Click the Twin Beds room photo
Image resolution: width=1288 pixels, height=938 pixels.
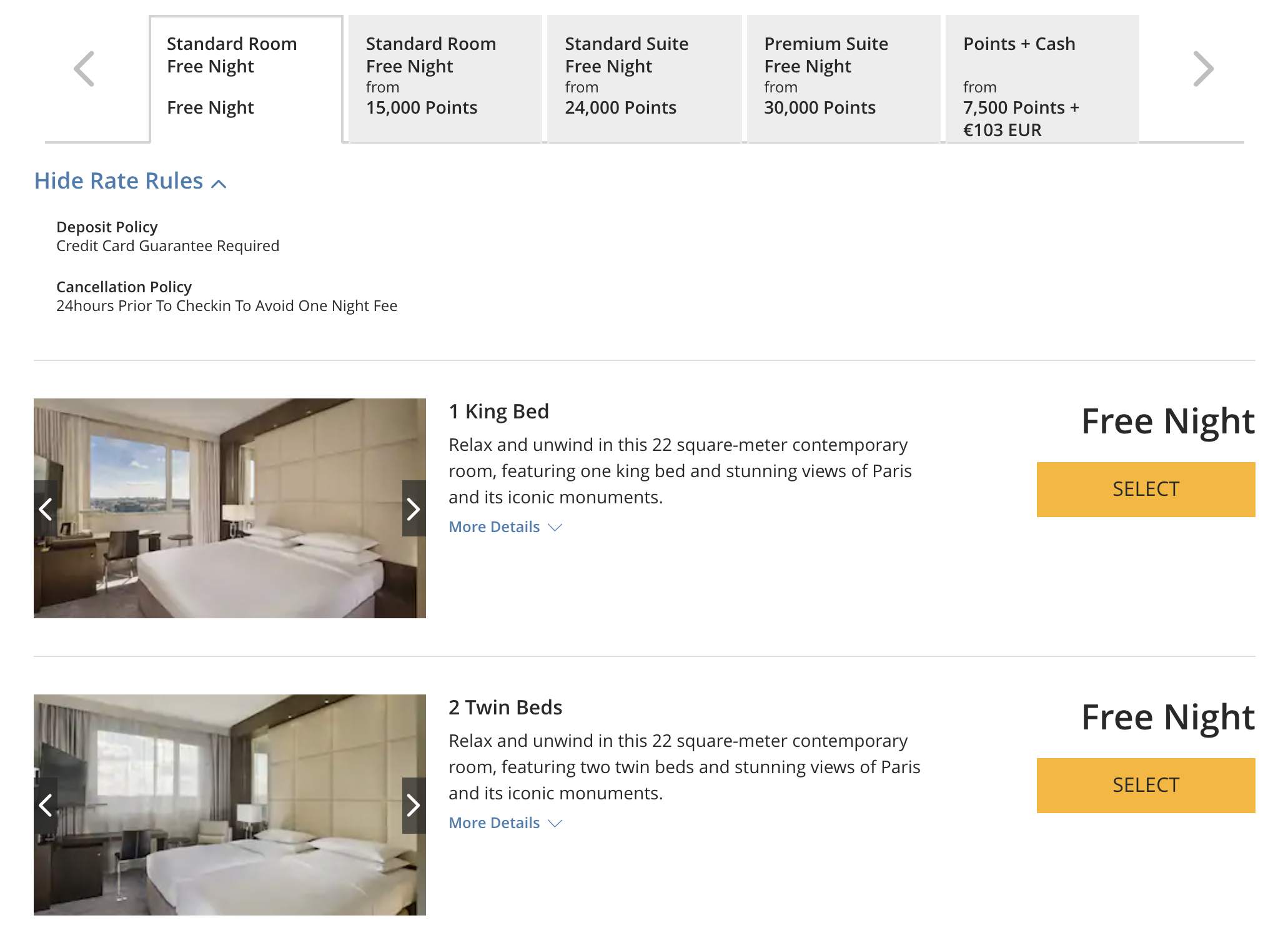point(230,805)
